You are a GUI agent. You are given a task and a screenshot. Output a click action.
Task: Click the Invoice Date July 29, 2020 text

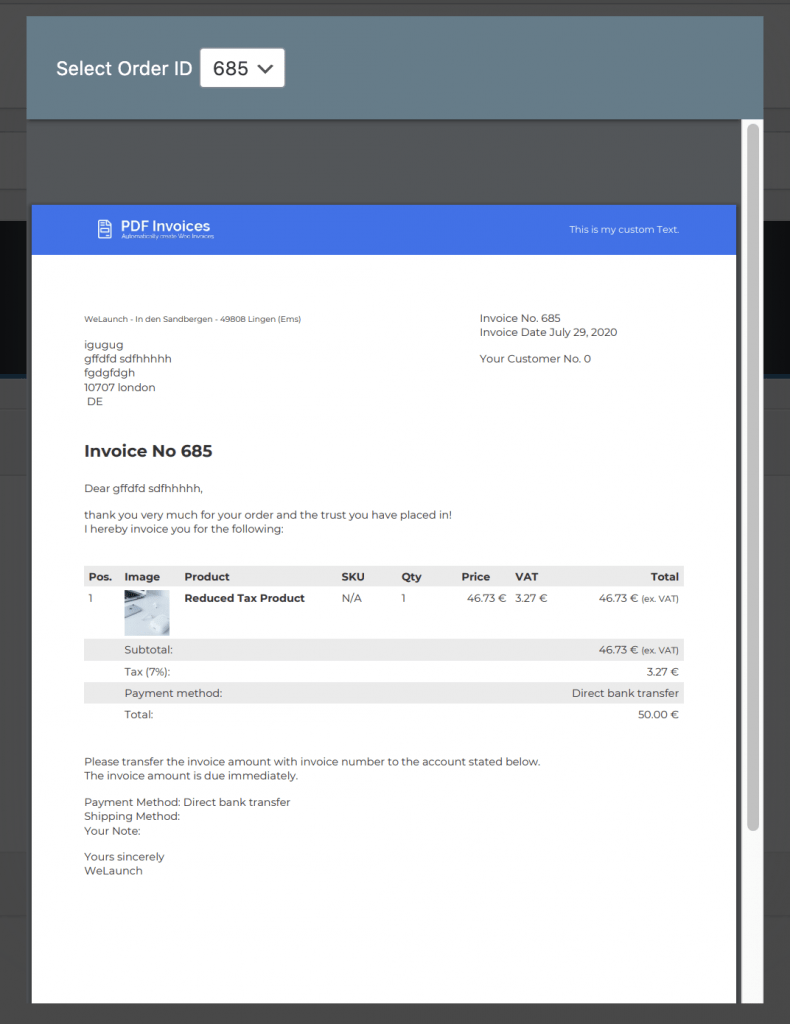[x=548, y=333]
